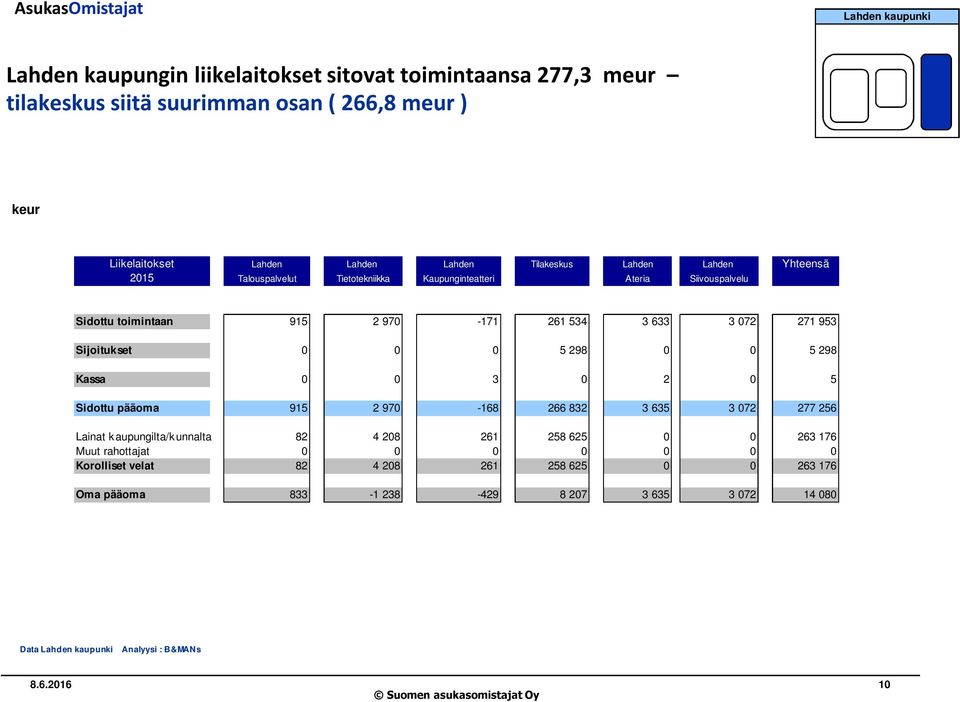Click the Lahden Kaupunginteatteri column header
960x702 pixels.
[459, 271]
